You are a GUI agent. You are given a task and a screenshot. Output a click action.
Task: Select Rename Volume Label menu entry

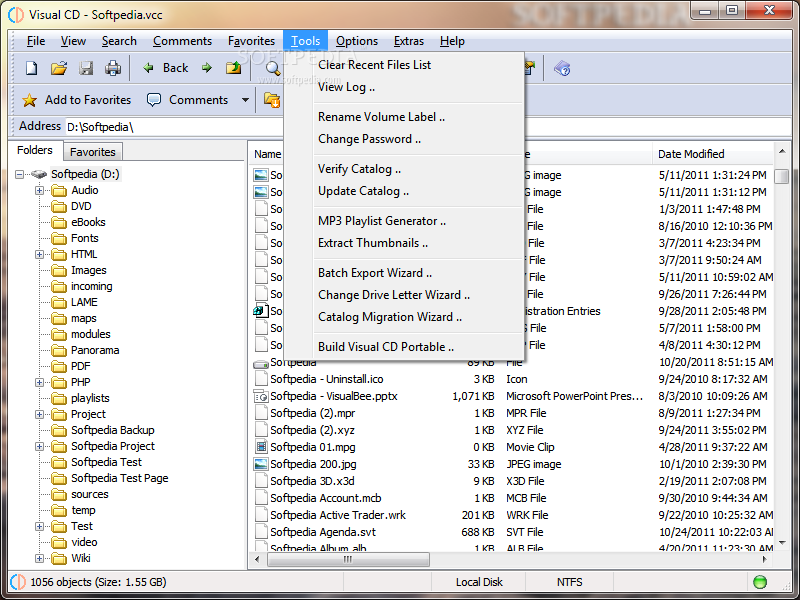click(381, 117)
